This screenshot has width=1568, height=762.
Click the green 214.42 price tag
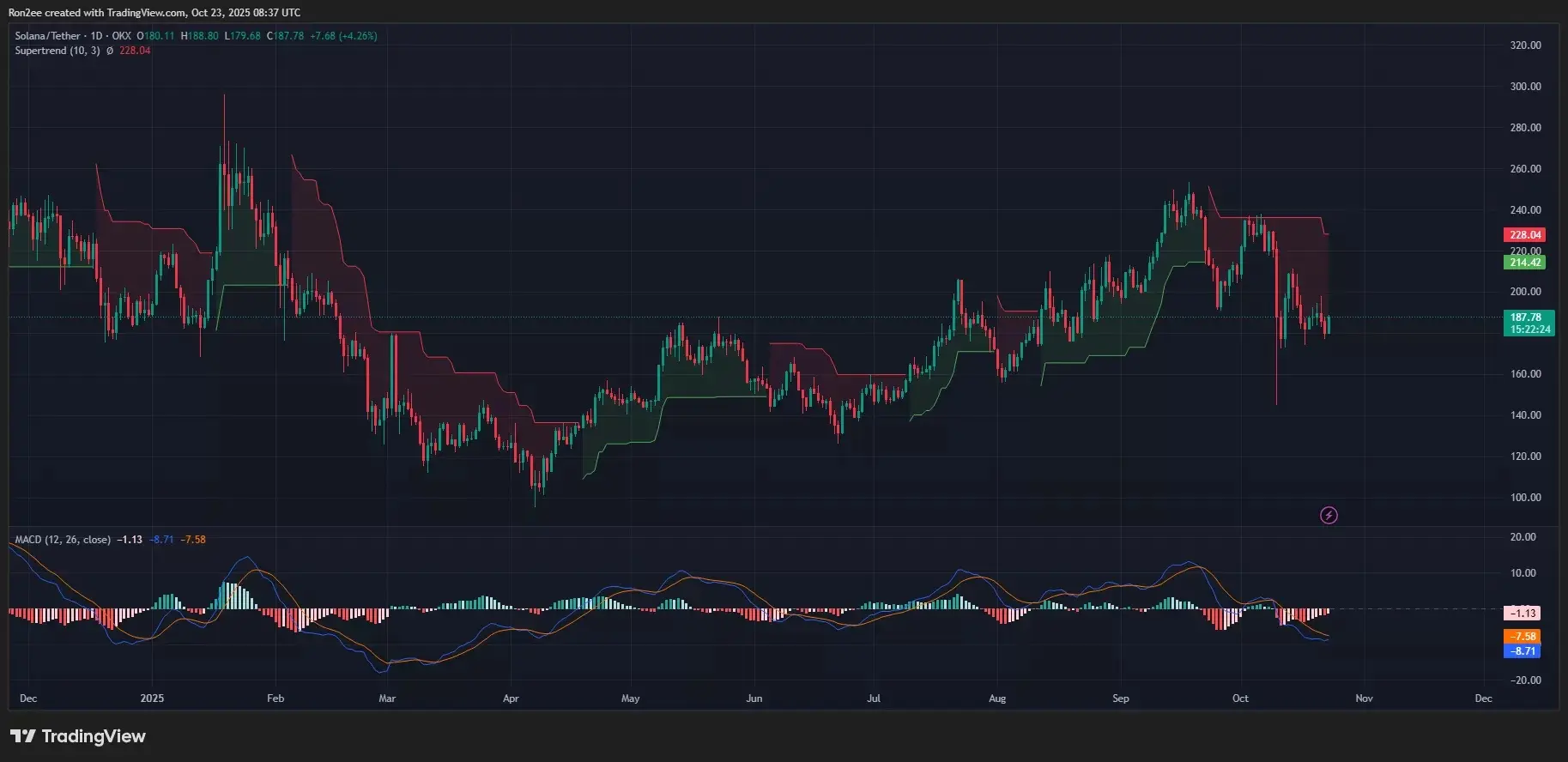pyautogui.click(x=1524, y=263)
